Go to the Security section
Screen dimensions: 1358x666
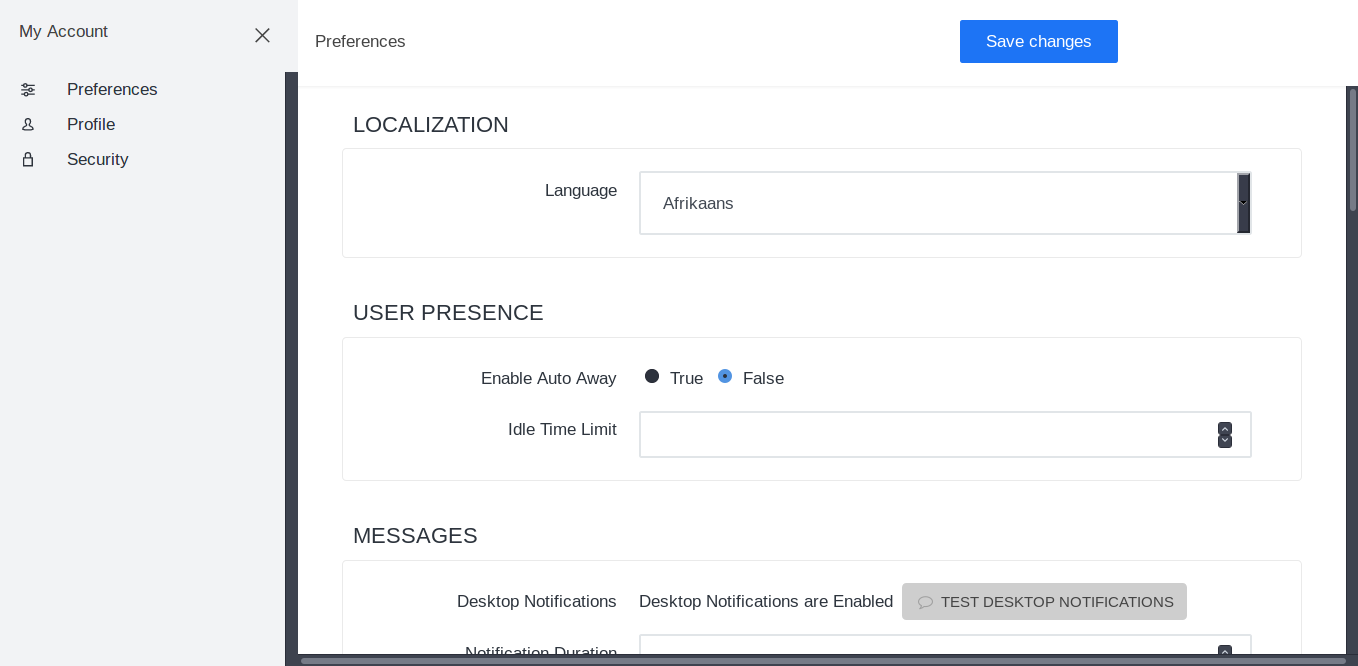tap(98, 160)
